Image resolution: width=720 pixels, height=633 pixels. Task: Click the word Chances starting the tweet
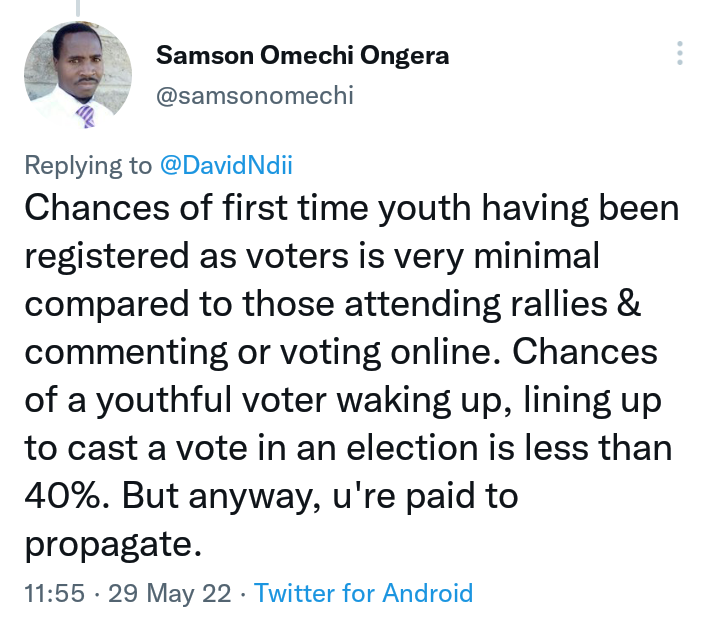tap(97, 208)
